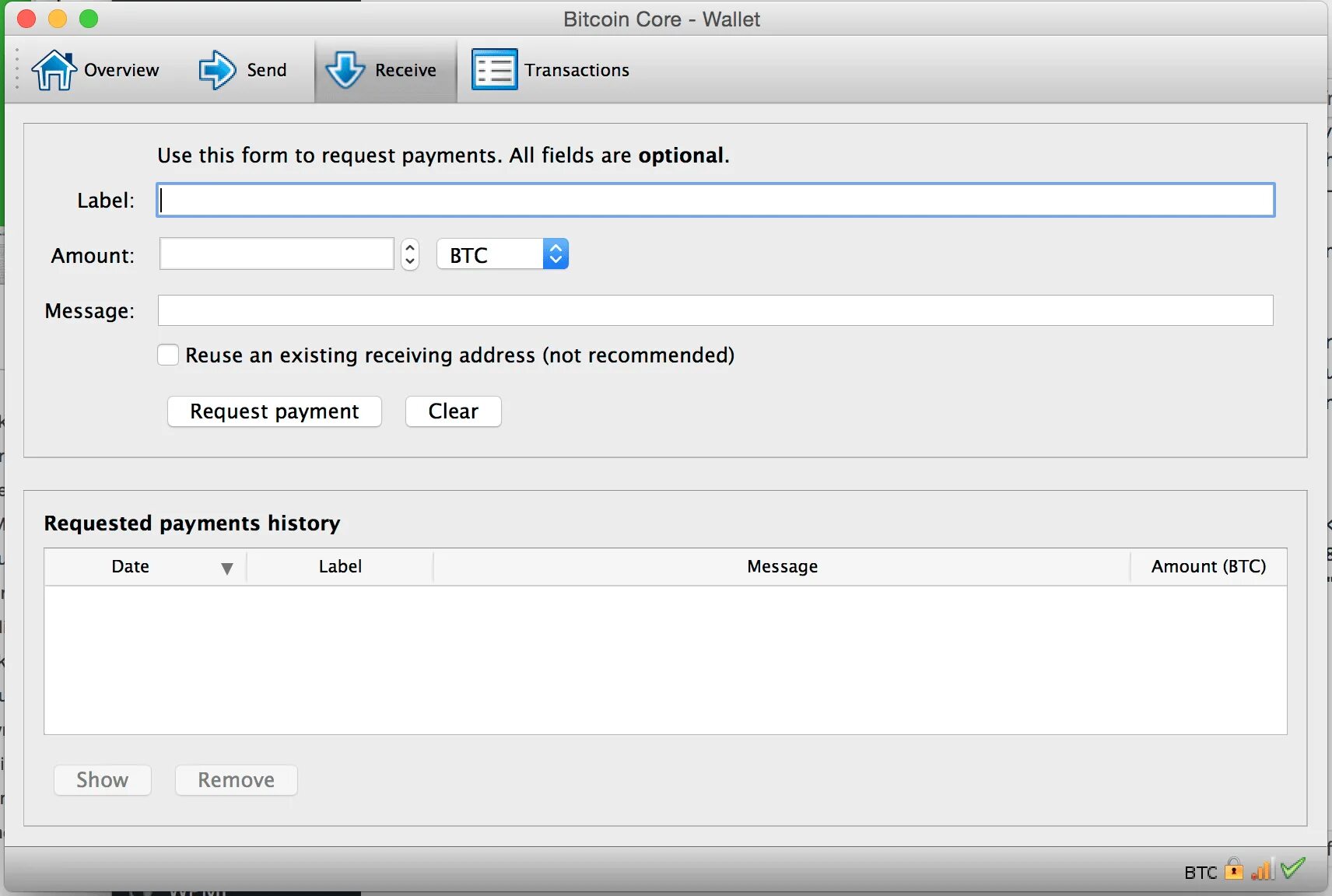1332x896 pixels.
Task: Open the Overview tab with house icon
Action: tap(95, 70)
